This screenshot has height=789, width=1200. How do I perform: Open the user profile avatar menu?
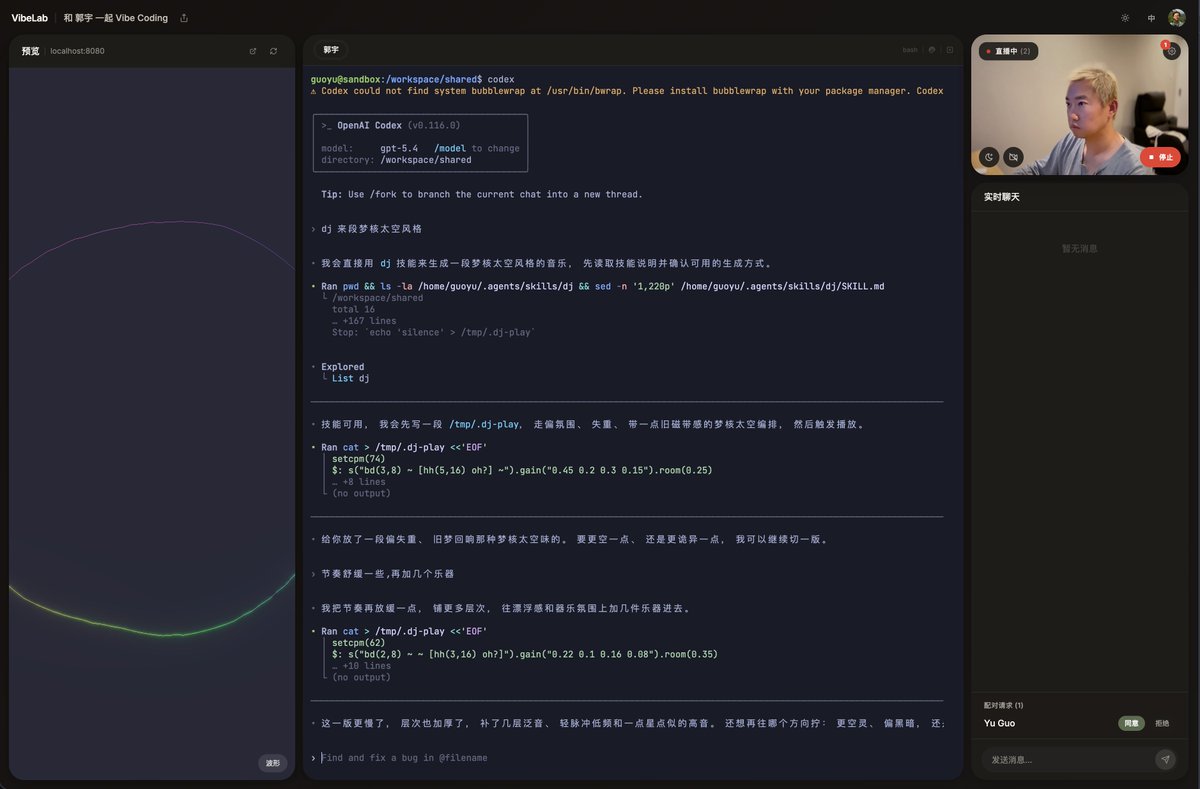tap(1177, 18)
